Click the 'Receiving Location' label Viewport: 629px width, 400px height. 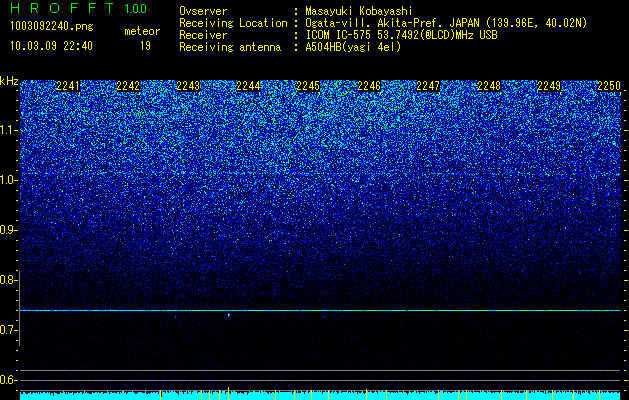[x=233, y=23]
